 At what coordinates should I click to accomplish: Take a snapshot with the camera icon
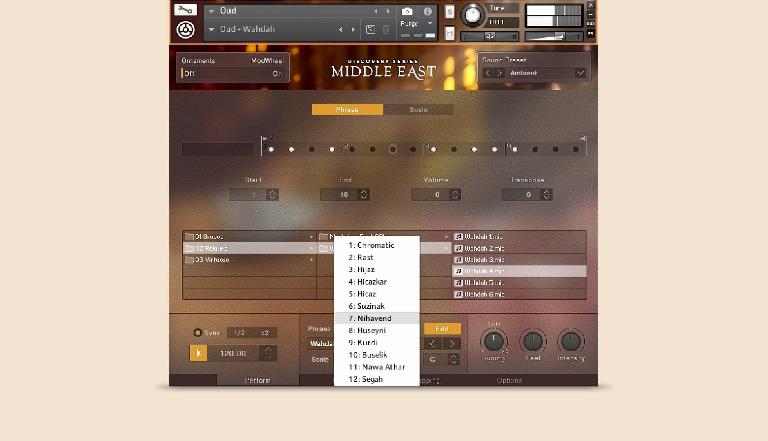(x=407, y=11)
